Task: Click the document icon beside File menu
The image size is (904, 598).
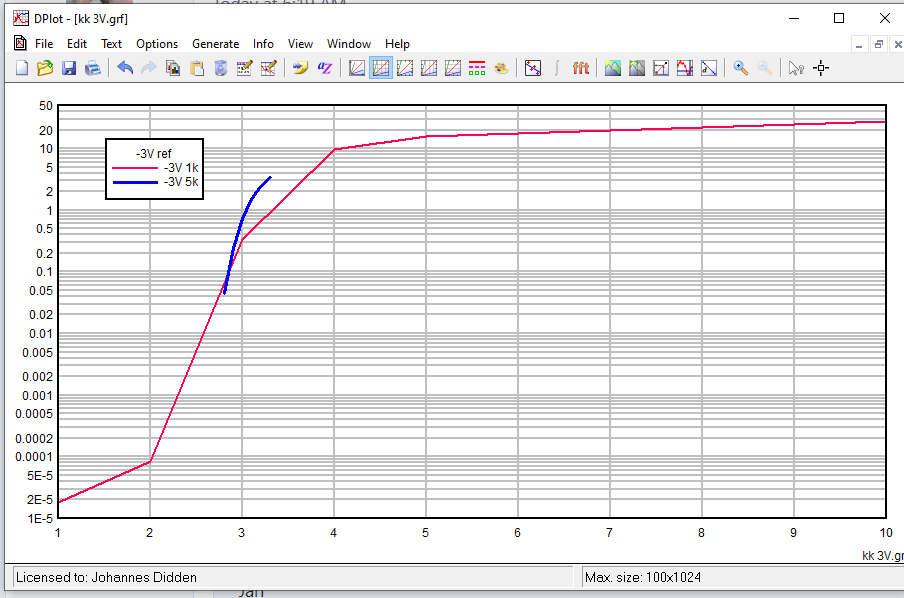Action: tap(20, 43)
